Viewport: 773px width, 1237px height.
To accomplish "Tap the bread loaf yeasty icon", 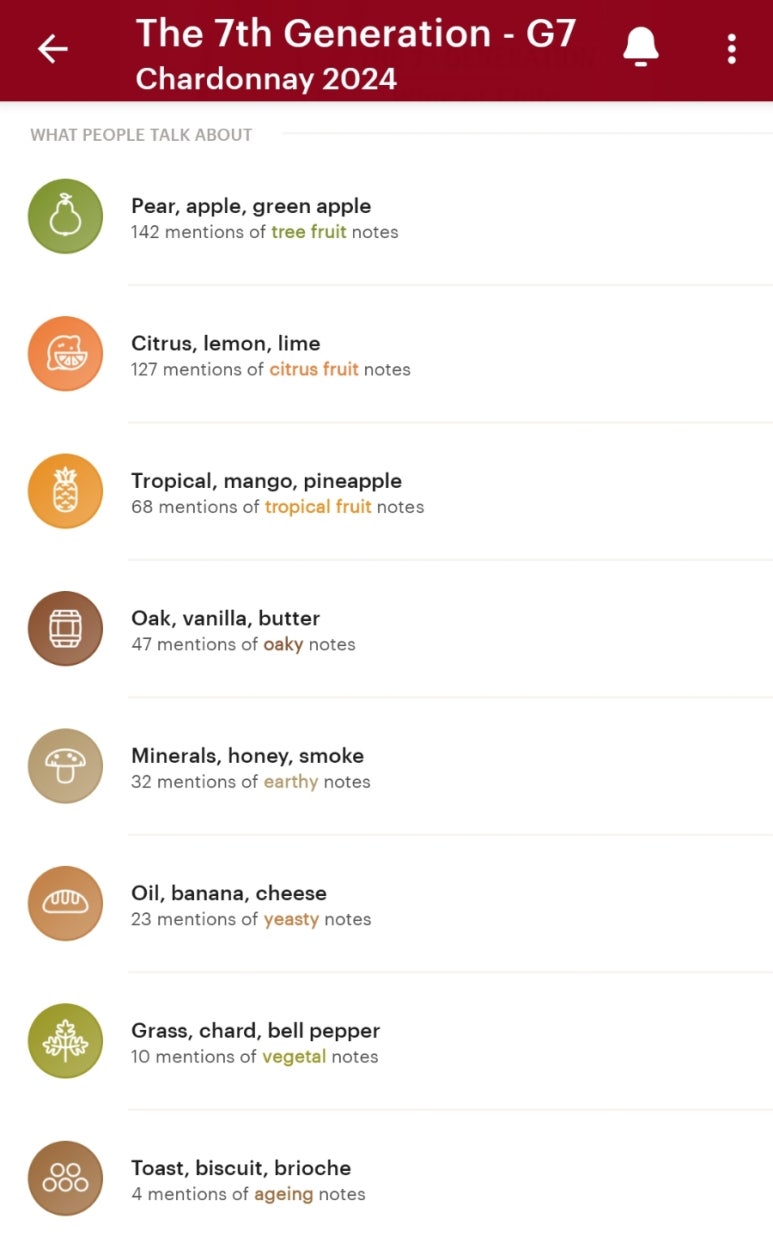I will tap(65, 903).
